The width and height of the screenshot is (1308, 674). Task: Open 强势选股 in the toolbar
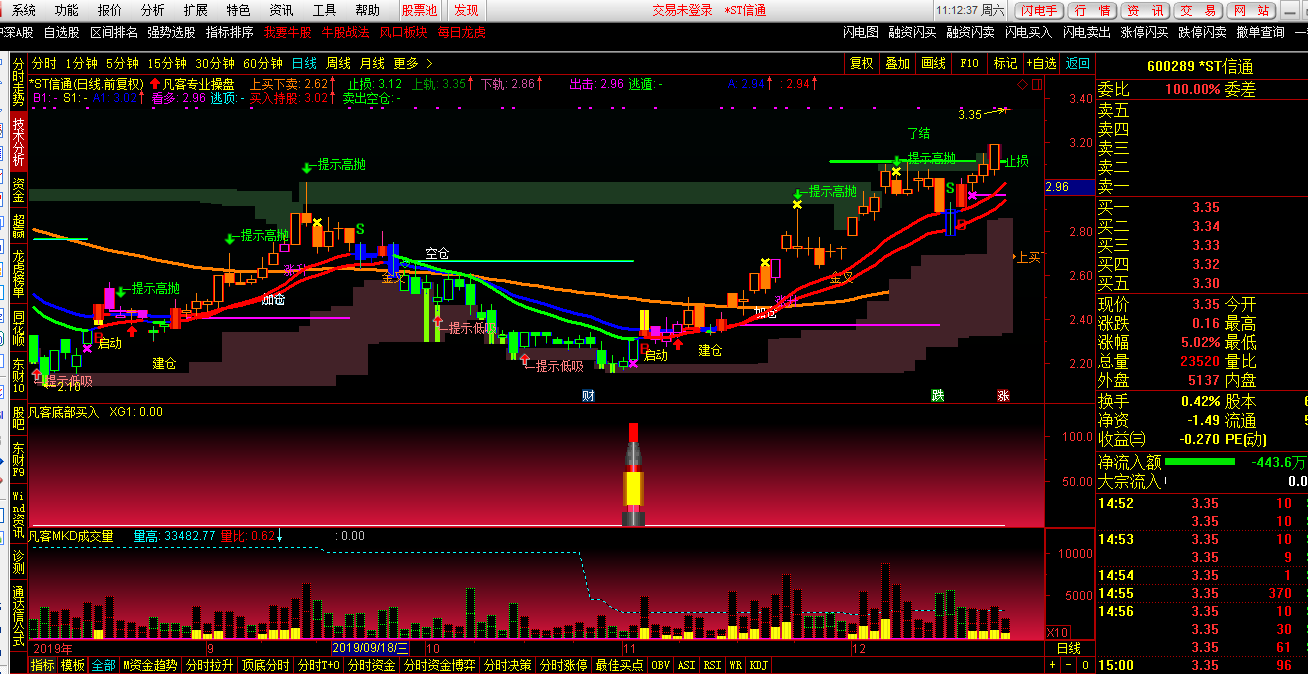[172, 32]
